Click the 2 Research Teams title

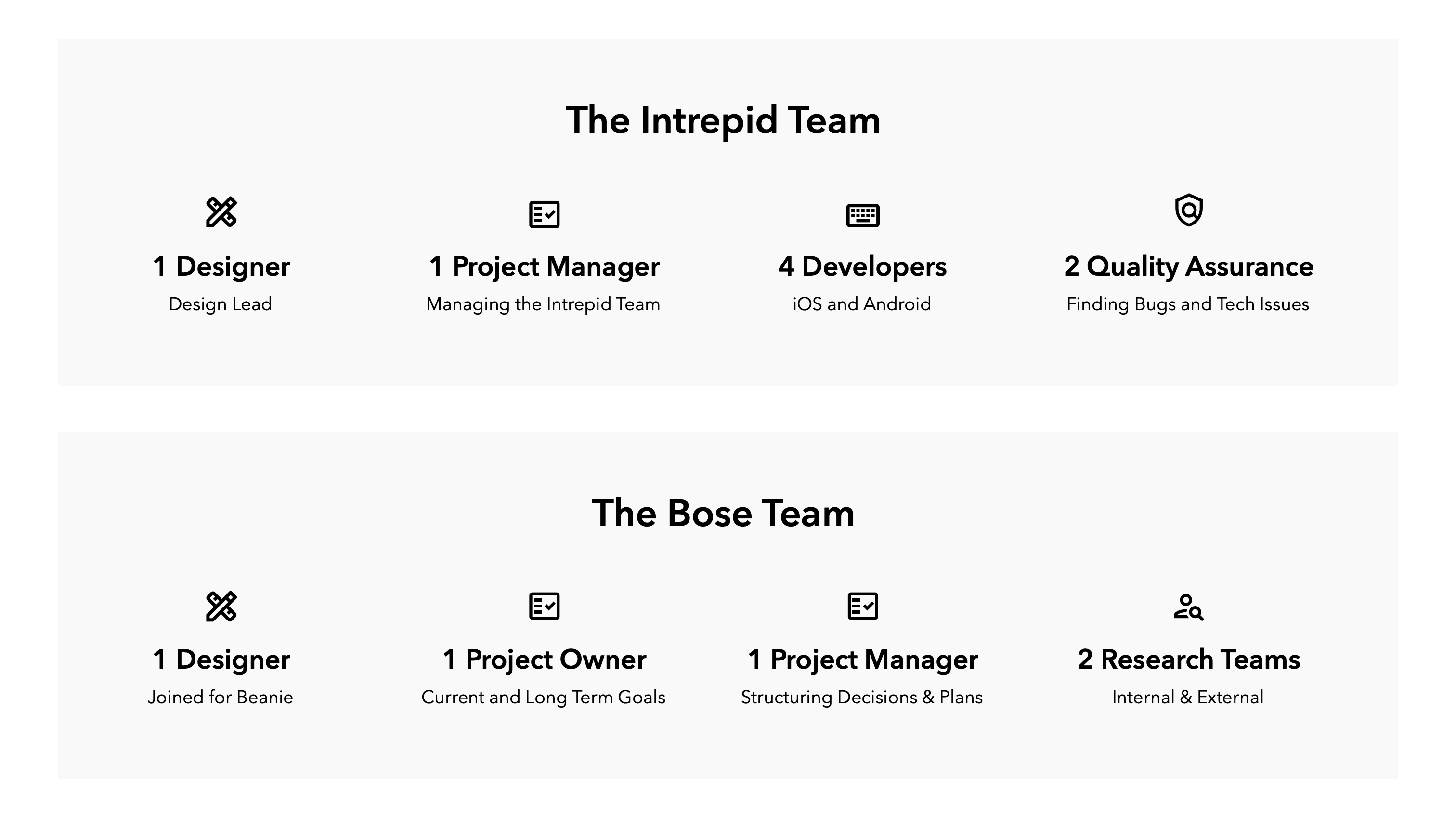coord(1189,660)
